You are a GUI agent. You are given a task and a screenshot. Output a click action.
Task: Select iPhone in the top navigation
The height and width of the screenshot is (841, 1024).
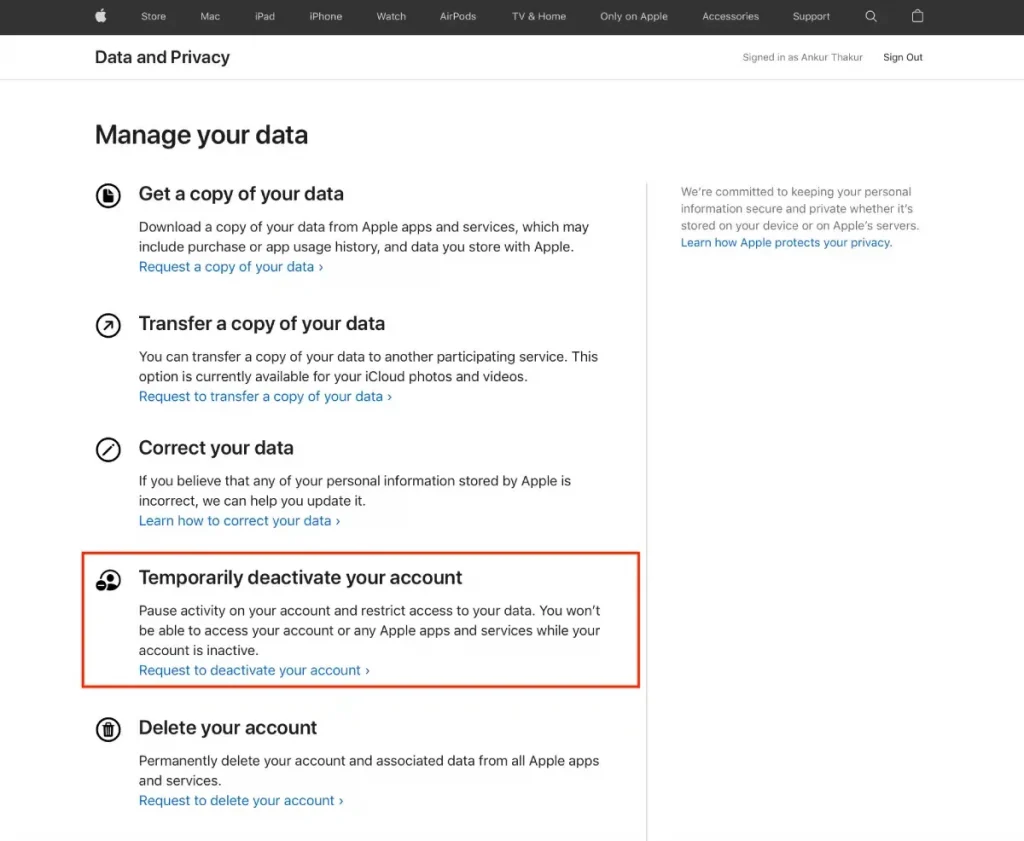325,17
